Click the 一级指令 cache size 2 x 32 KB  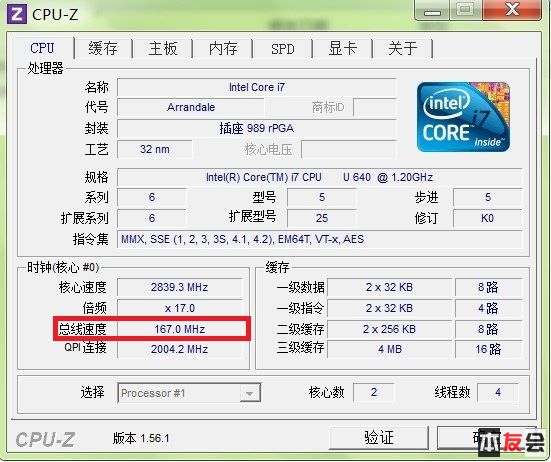389,308
